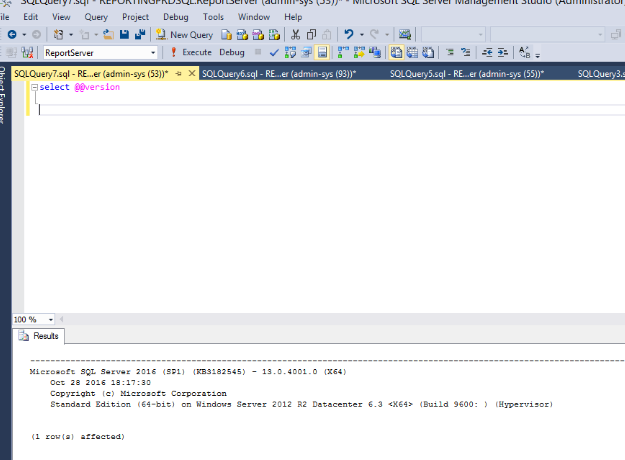Open the Navigate Backward history dropdown arrow

[24, 35]
